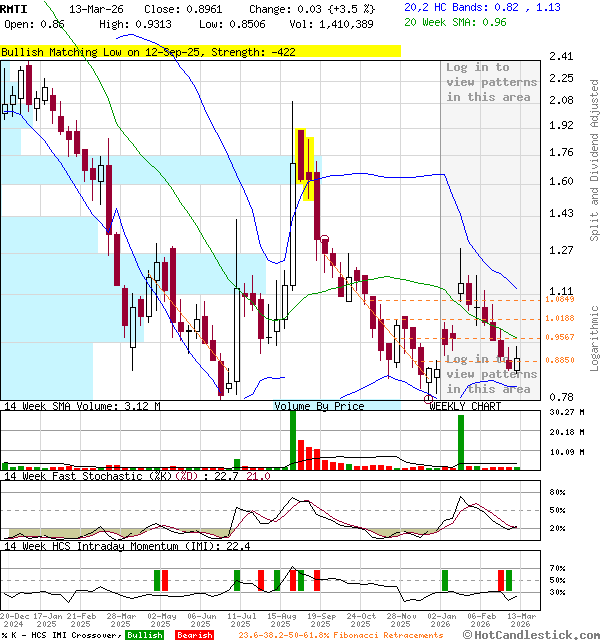This screenshot has width=600, height=640.
Task: Click the yellow Bullish Matching Low pattern banner
Action: [200, 50]
